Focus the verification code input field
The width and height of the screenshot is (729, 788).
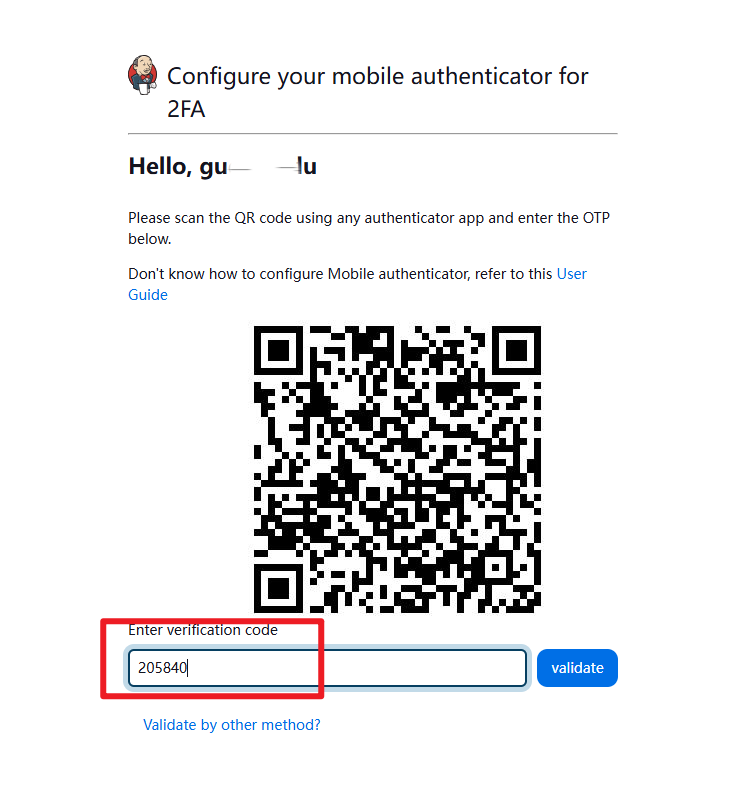(328, 668)
